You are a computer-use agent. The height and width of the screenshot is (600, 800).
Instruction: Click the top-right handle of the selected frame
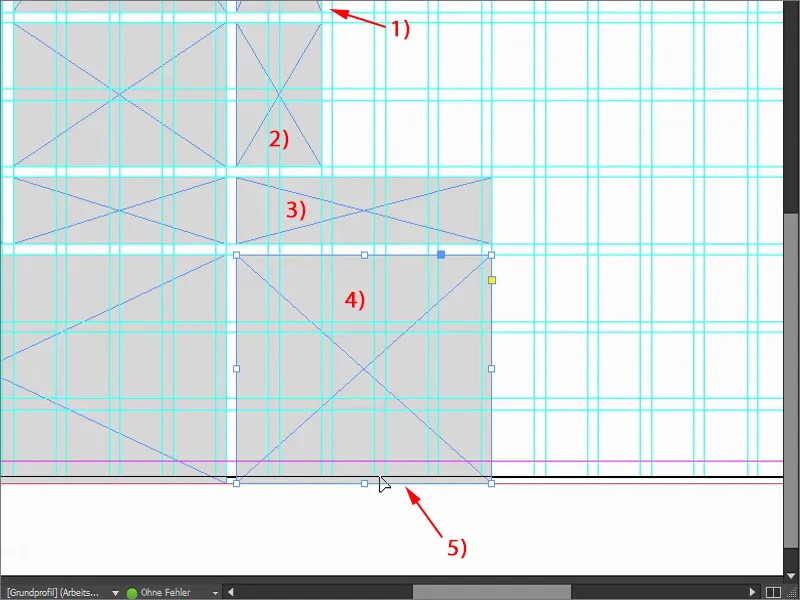491,255
